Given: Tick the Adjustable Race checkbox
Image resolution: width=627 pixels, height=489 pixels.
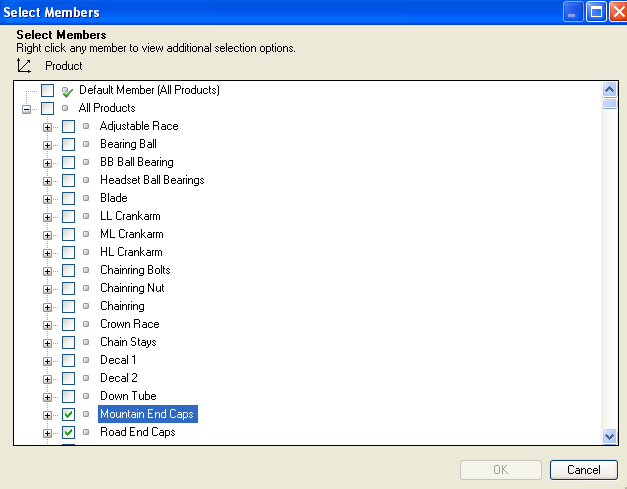Looking at the screenshot, I should pyautogui.click(x=68, y=126).
